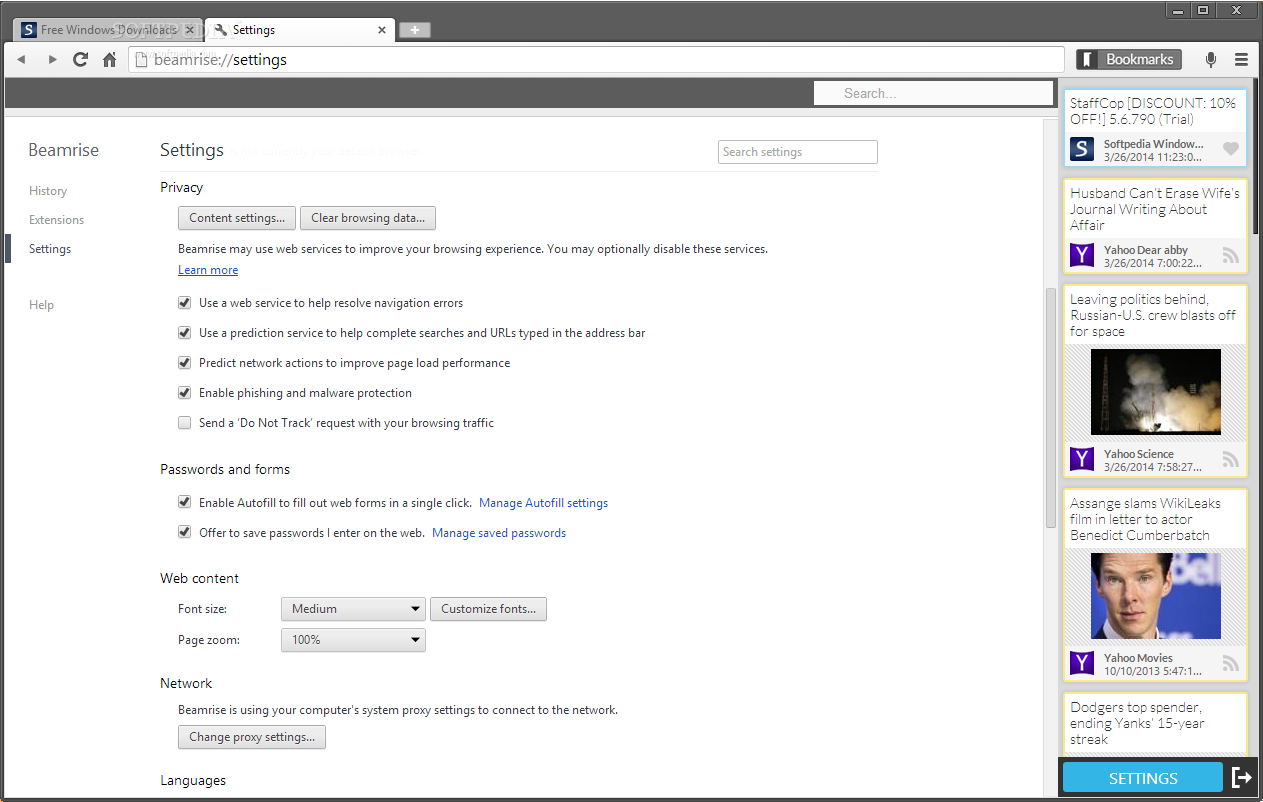Open 'Assange slams WikiLeaks film' headline

1146,519
